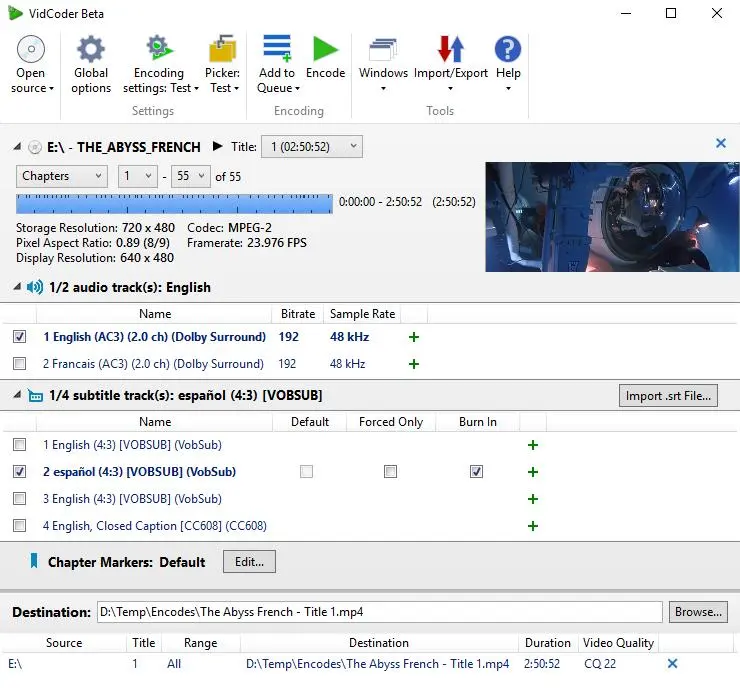Open the Import/Export arrows icon
This screenshot has height=688, width=740.
pyautogui.click(x=451, y=49)
